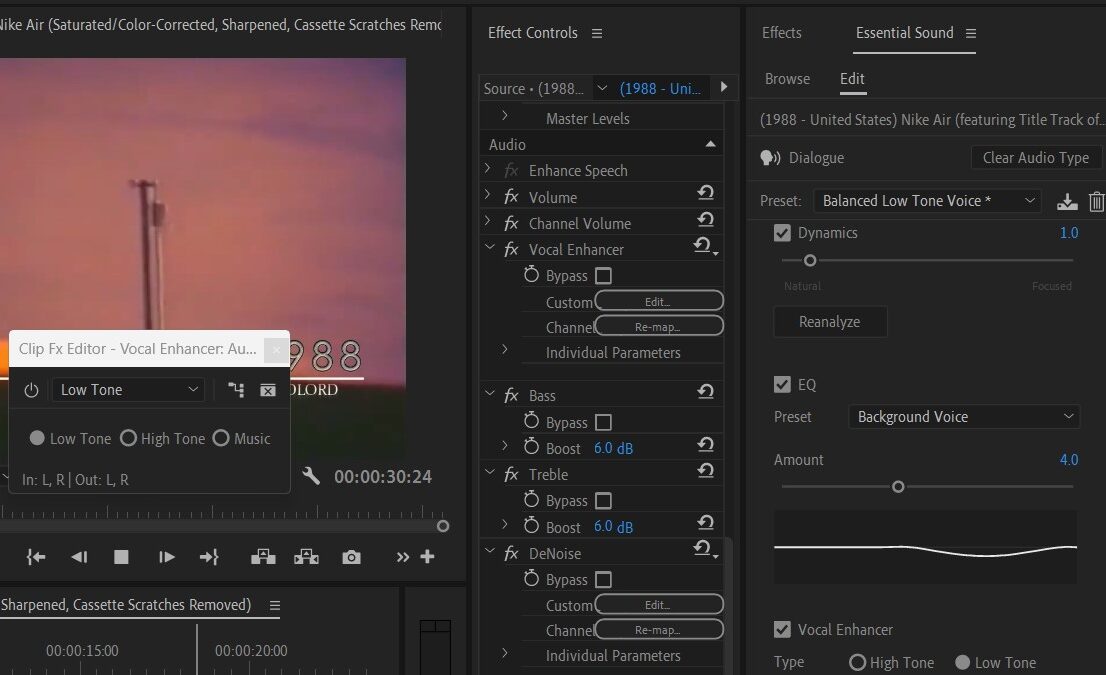Viewport: 1106px width, 675px height.
Task: Enable Bass Bypass checkbox
Action: [x=603, y=422]
